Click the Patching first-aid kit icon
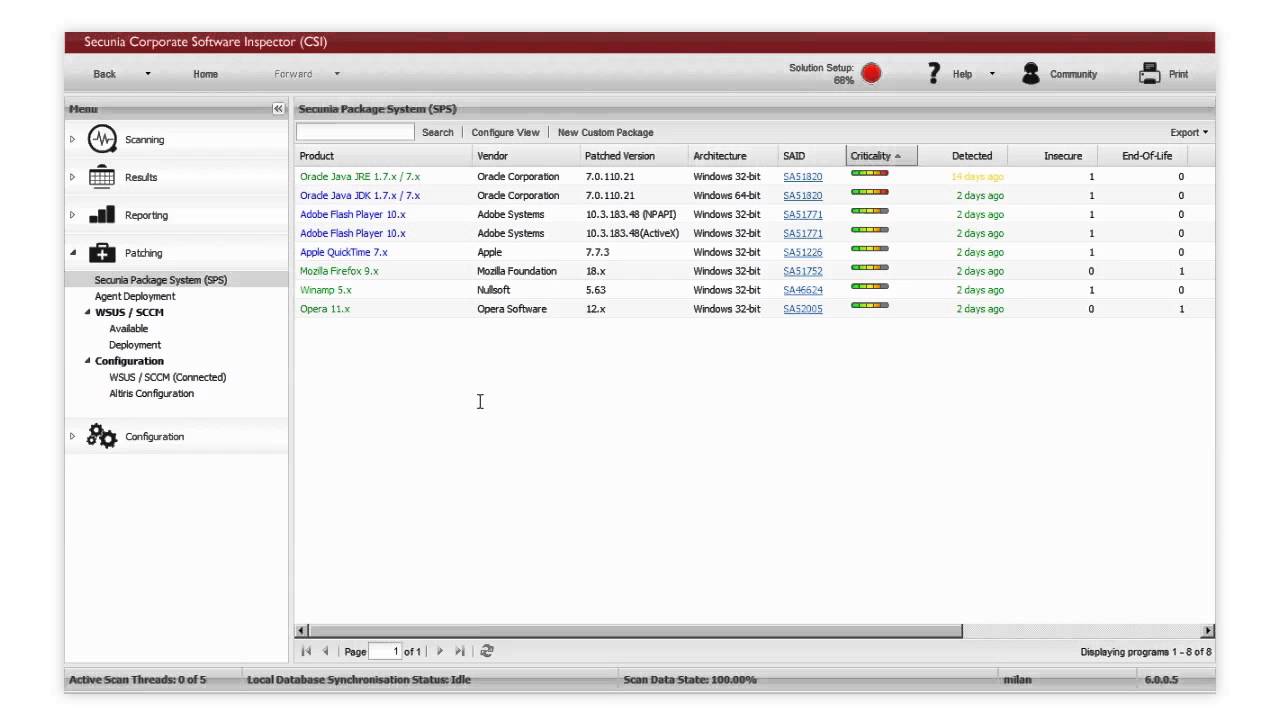Image resolution: width=1280 pixels, height=720 pixels. pyautogui.click(x=102, y=253)
